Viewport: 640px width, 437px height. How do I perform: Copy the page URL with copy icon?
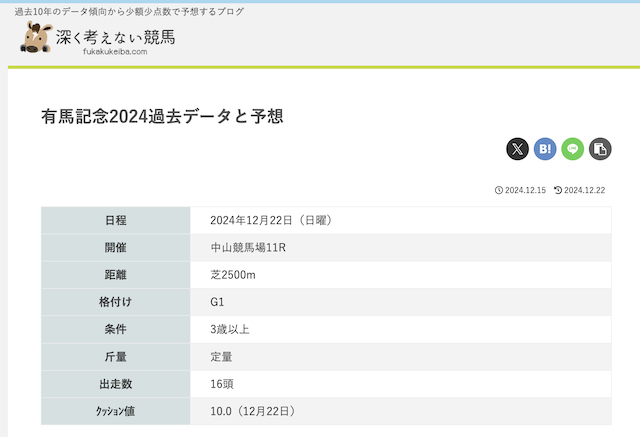(x=600, y=149)
